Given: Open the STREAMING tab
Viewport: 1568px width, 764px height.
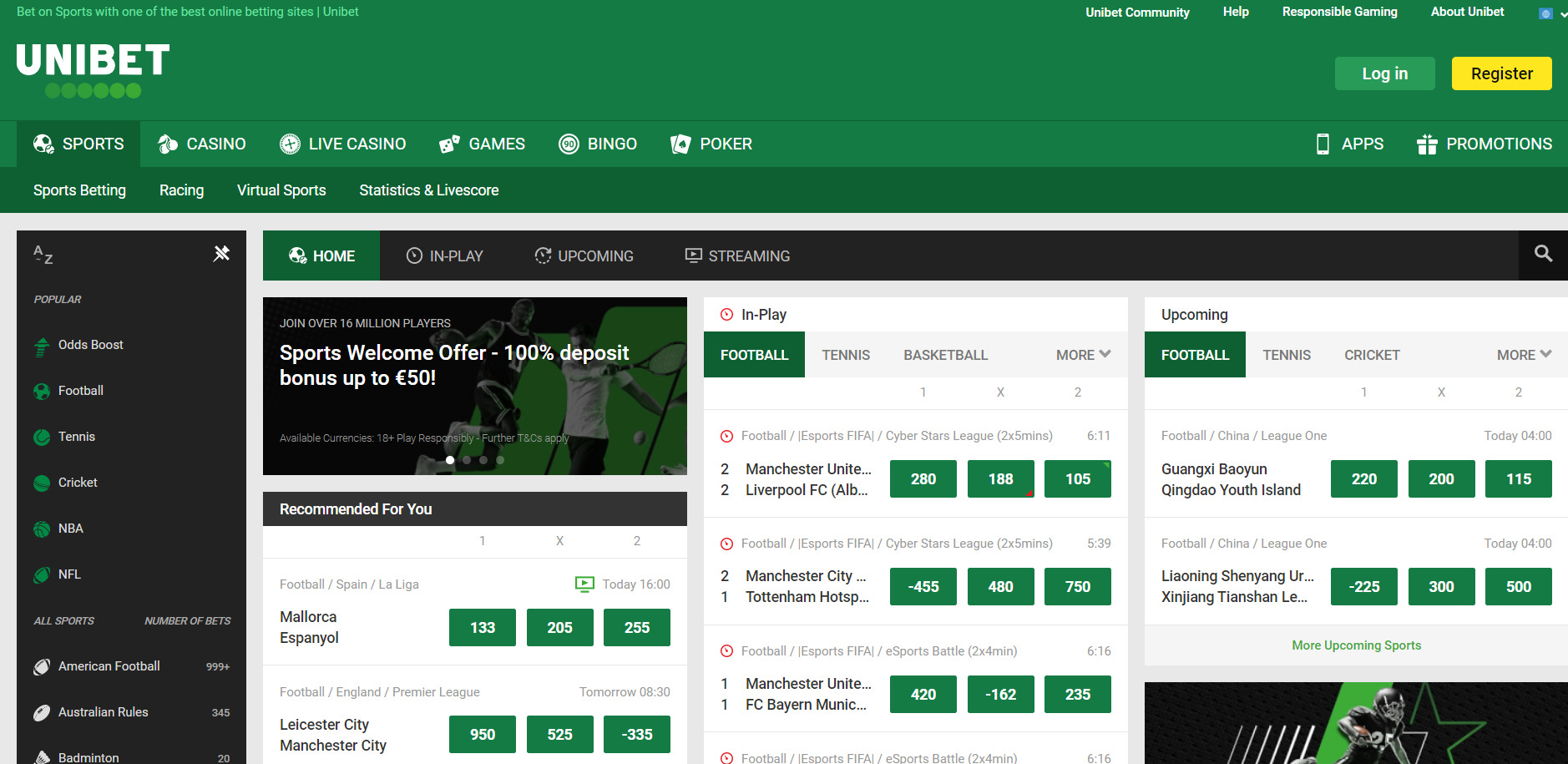Looking at the screenshot, I should [737, 256].
